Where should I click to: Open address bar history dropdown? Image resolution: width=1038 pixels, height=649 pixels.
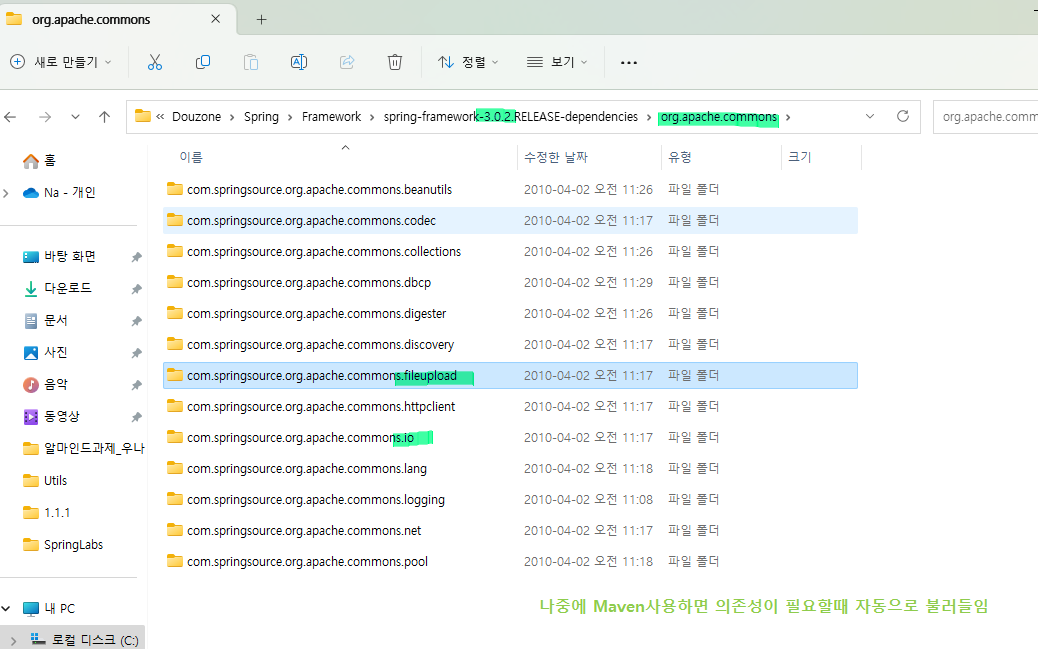(x=870, y=117)
